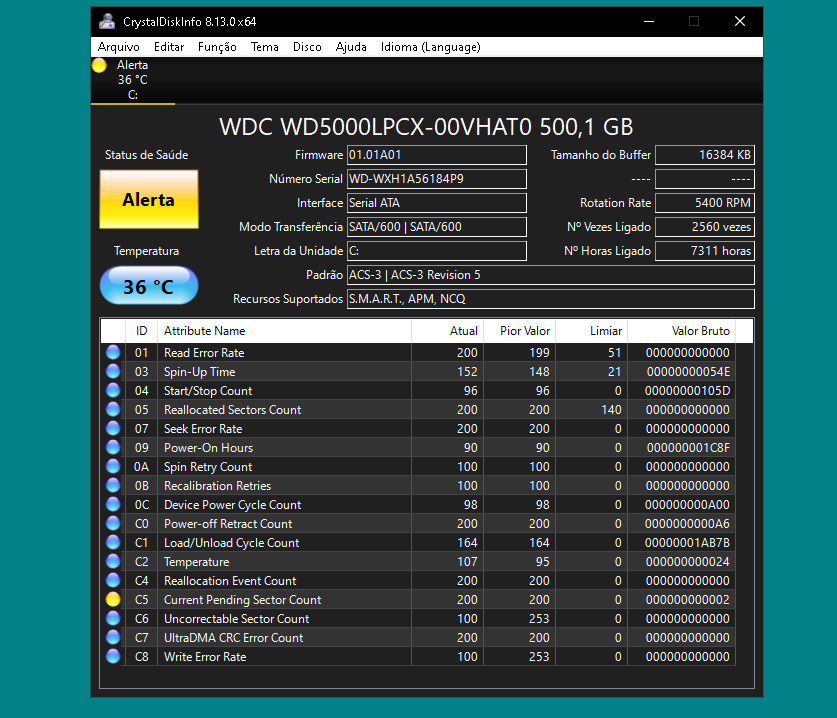
Task: Select the Uncorrectable Sector Count name
Action: pos(236,619)
